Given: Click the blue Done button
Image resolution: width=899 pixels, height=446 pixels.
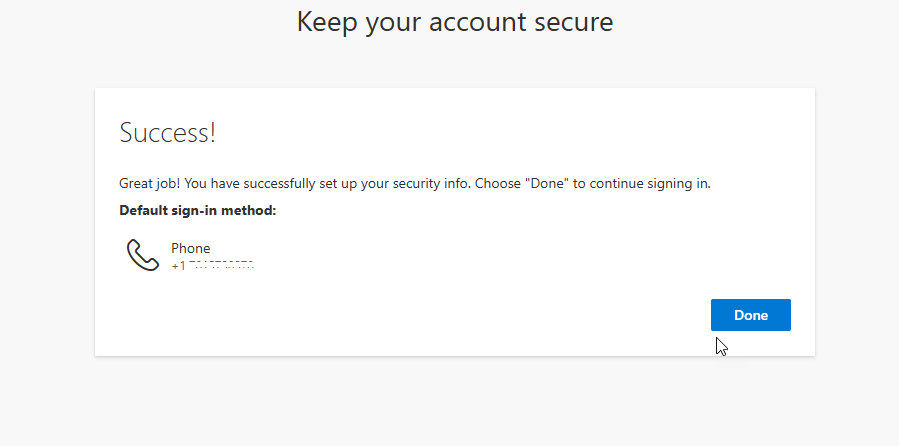Looking at the screenshot, I should pos(750,315).
